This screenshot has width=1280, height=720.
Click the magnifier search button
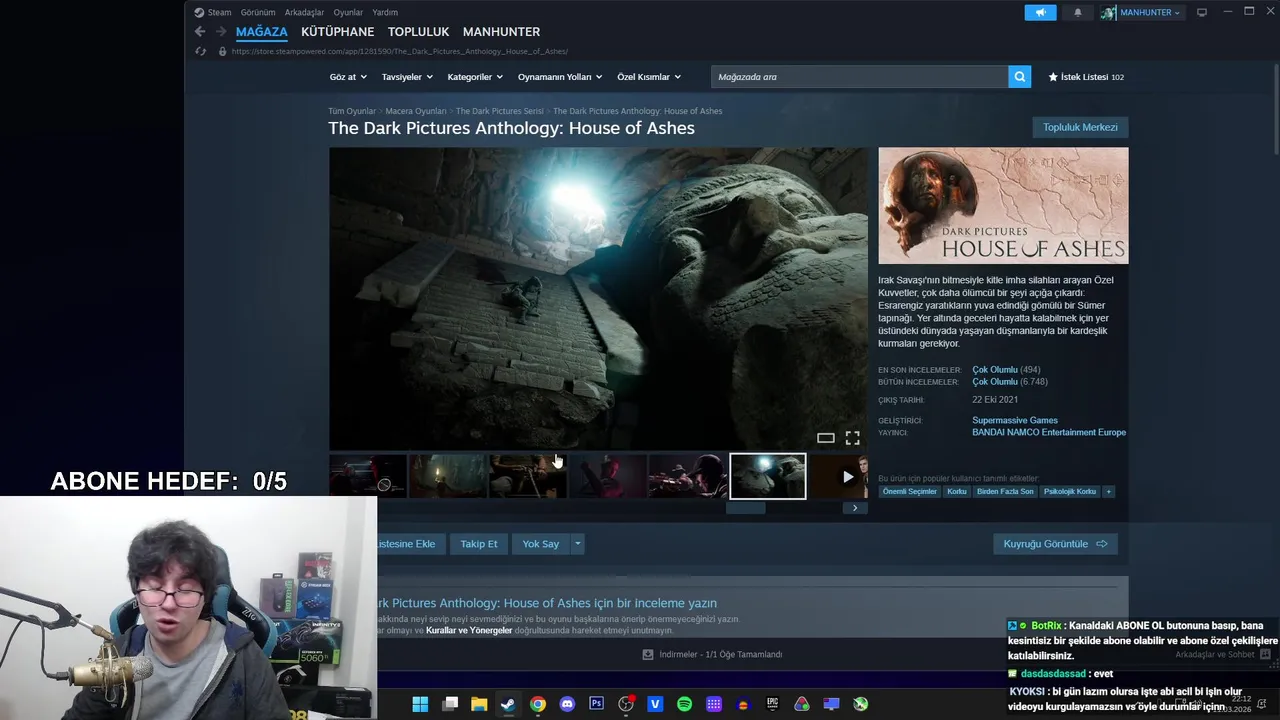pos(1019,77)
